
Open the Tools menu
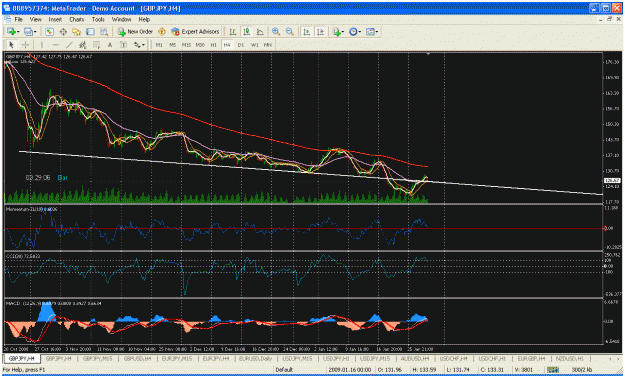[98, 19]
